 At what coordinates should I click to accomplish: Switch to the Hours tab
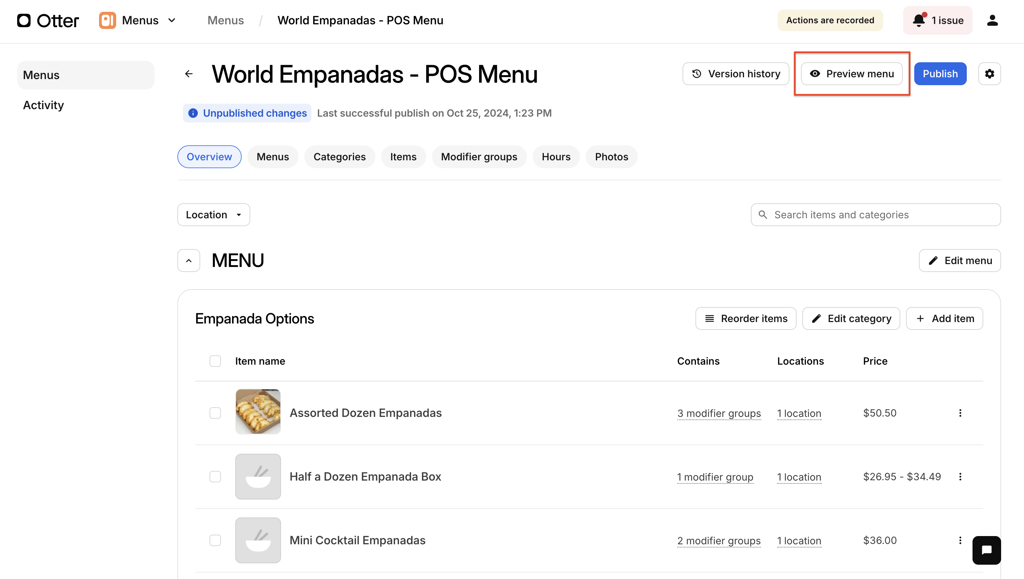(556, 157)
